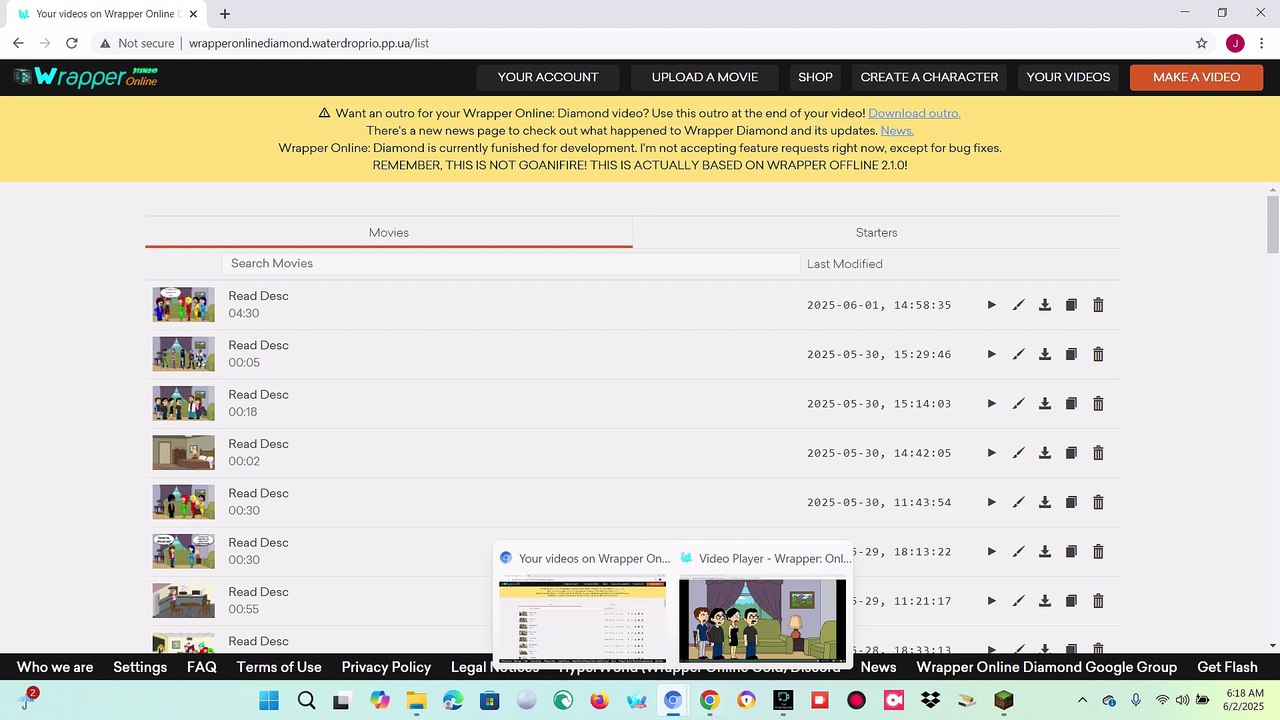The image size is (1280, 720).
Task: Choose CREATE A CHARACTER in the navbar
Action: click(x=929, y=77)
